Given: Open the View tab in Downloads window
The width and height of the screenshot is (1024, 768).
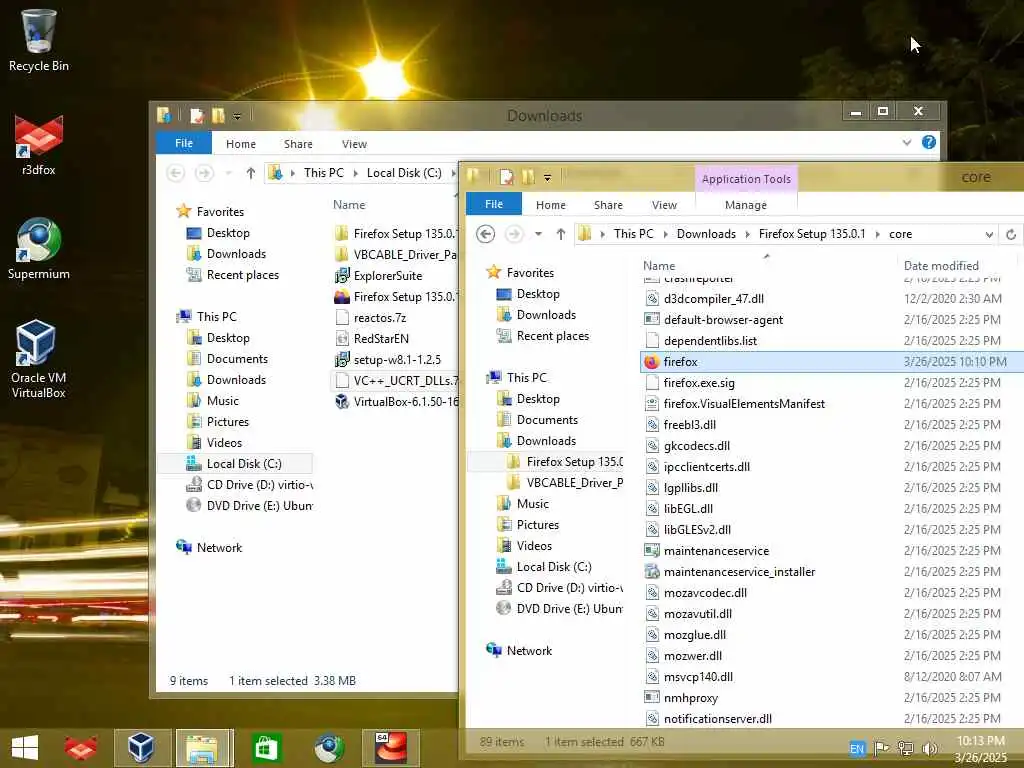Looking at the screenshot, I should pos(354,144).
